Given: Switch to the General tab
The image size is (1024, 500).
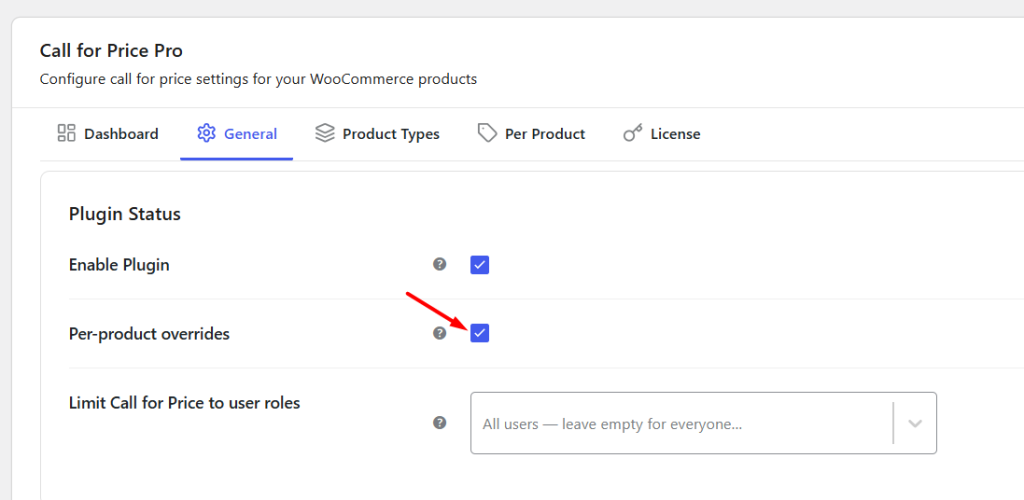Looking at the screenshot, I should coord(236,134).
